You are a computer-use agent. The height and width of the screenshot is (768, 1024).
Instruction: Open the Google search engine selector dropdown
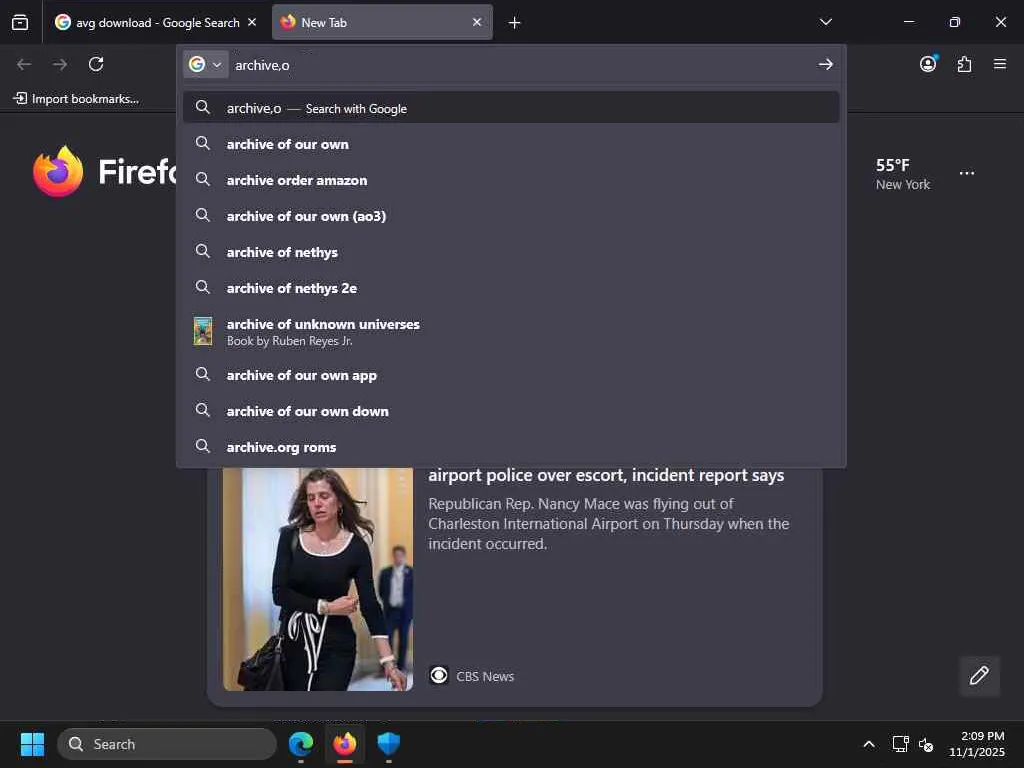coord(206,64)
